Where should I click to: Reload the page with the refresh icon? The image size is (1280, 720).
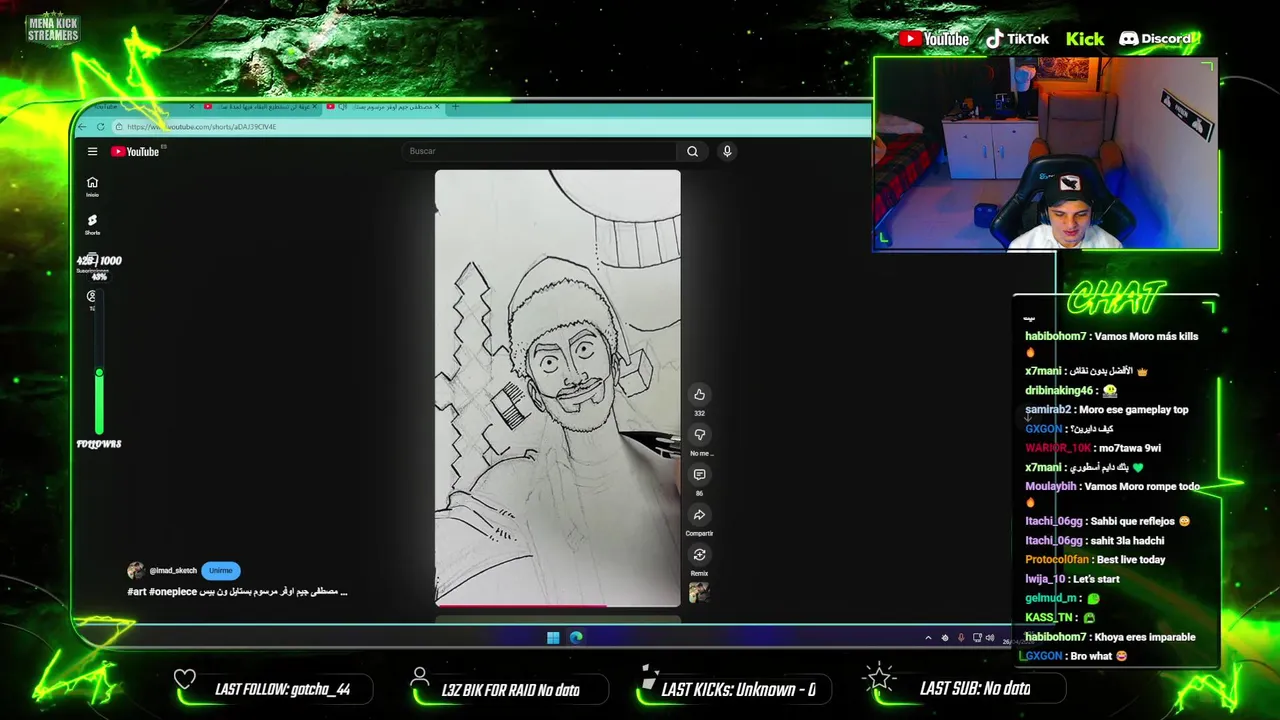point(100,127)
